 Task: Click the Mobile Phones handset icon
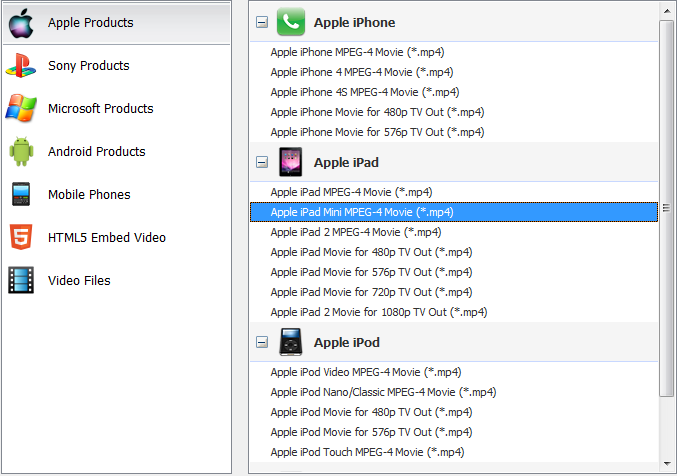click(x=21, y=194)
